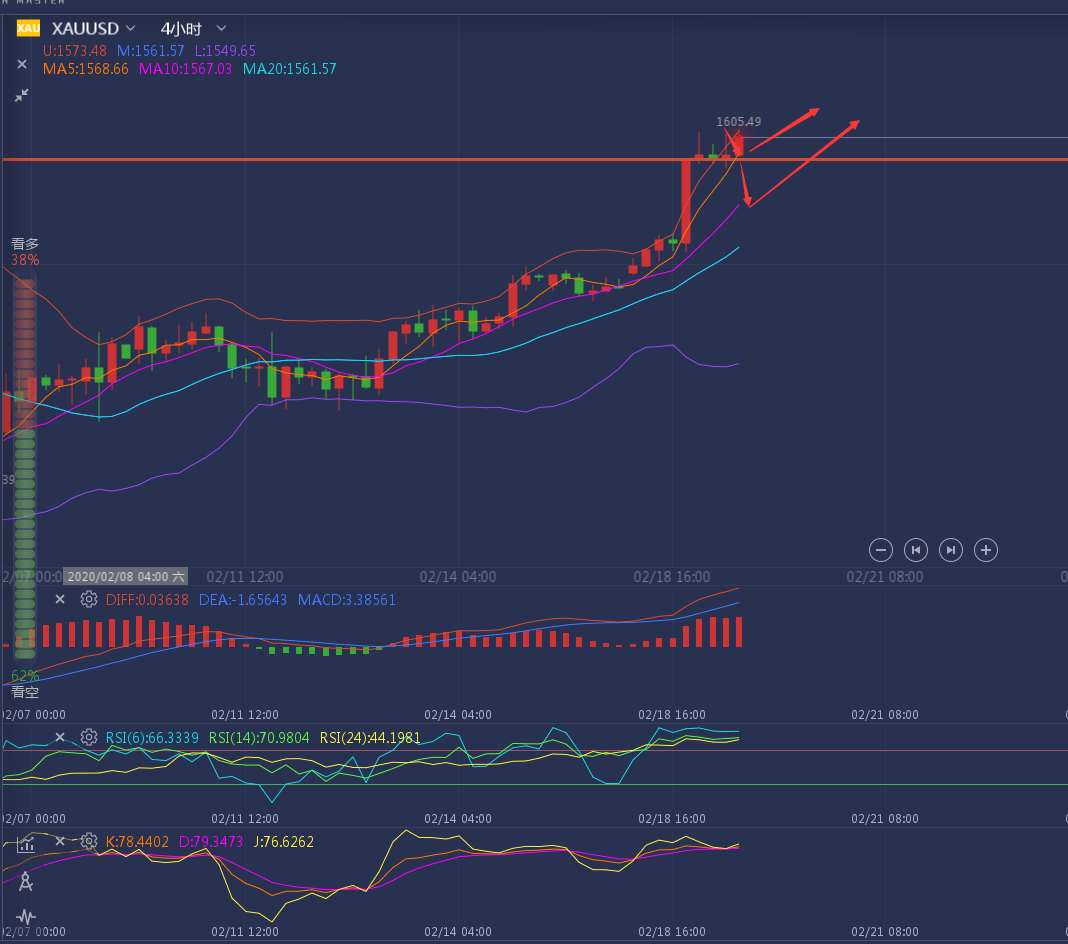Jump to the latest candles button
The width and height of the screenshot is (1068, 944).
pyautogui.click(x=951, y=549)
